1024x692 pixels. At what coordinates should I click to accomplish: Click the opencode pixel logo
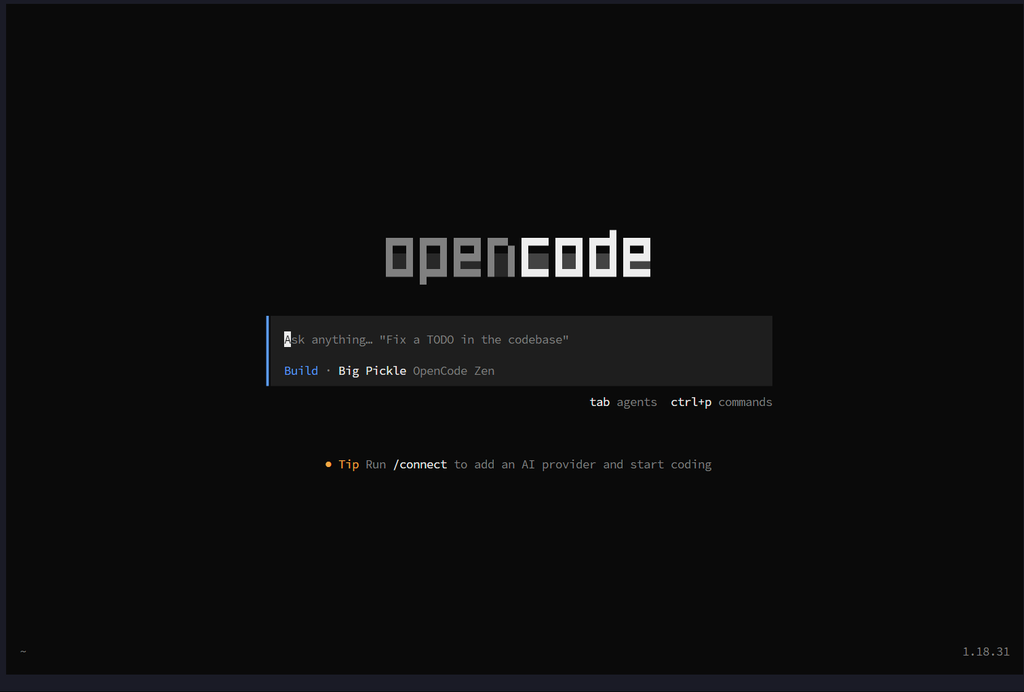(x=518, y=257)
